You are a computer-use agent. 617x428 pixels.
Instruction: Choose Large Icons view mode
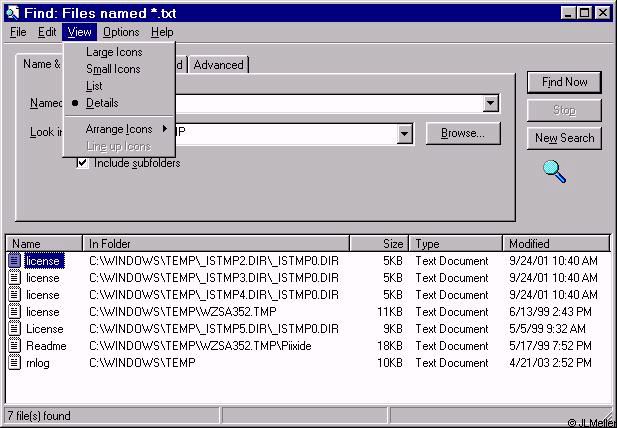114,52
